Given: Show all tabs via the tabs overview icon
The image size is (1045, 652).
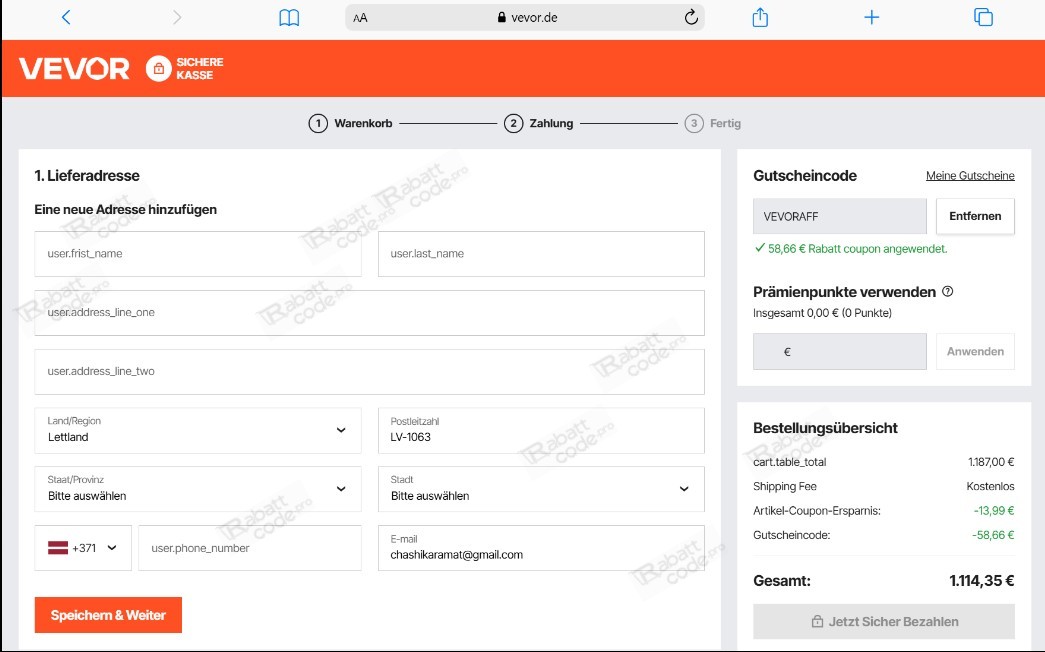Looking at the screenshot, I should coord(983,17).
